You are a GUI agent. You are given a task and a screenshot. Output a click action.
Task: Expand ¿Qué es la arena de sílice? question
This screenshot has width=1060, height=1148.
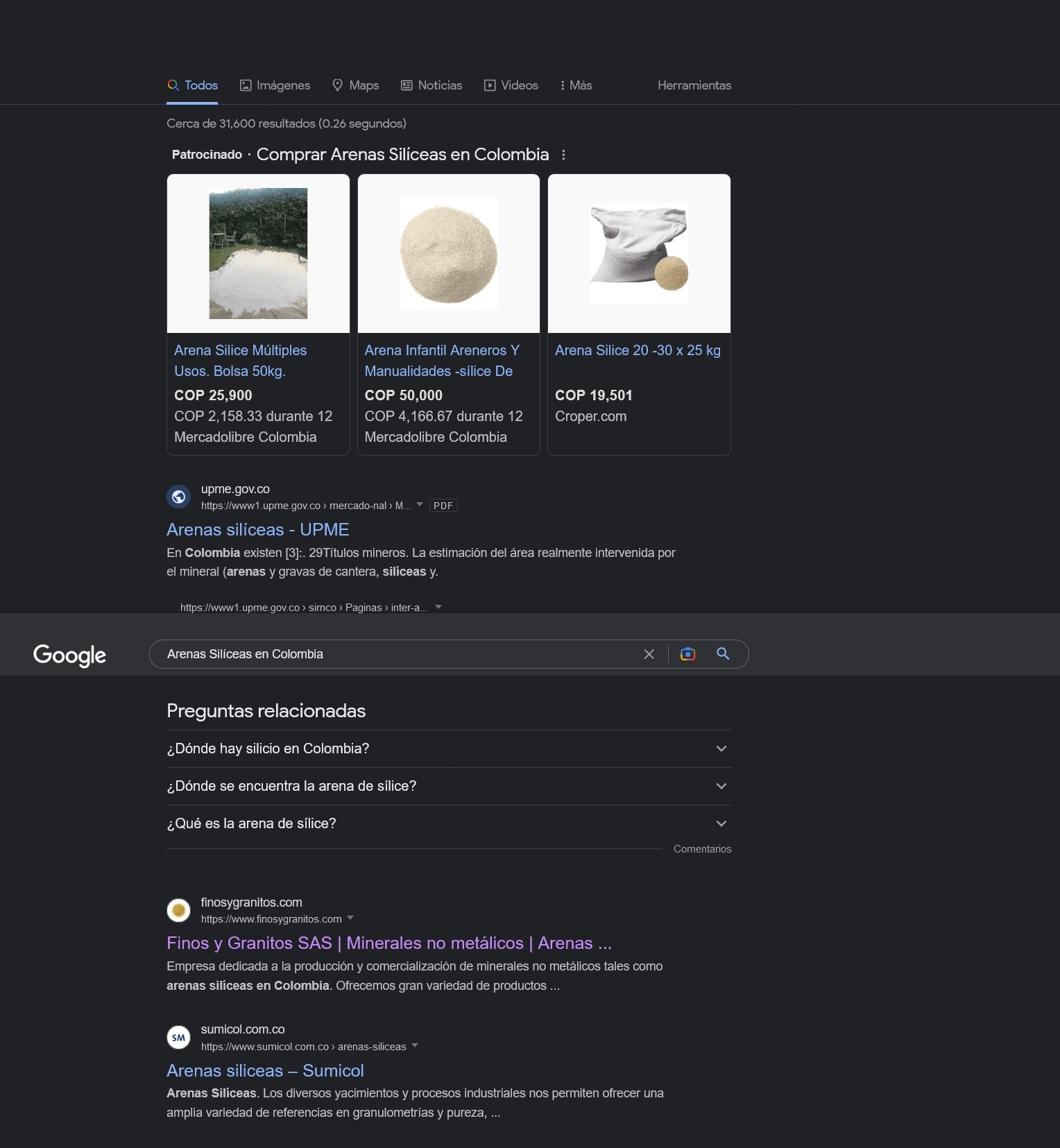point(449,823)
